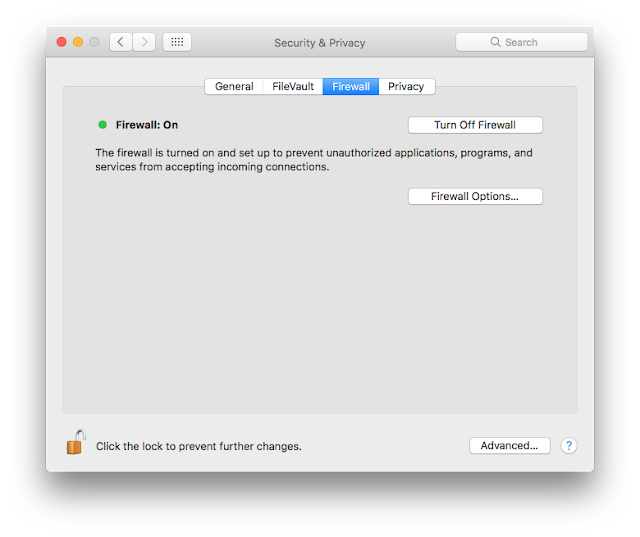The width and height of the screenshot is (640, 537).
Task: Click the Advanced button
Action: (x=509, y=446)
